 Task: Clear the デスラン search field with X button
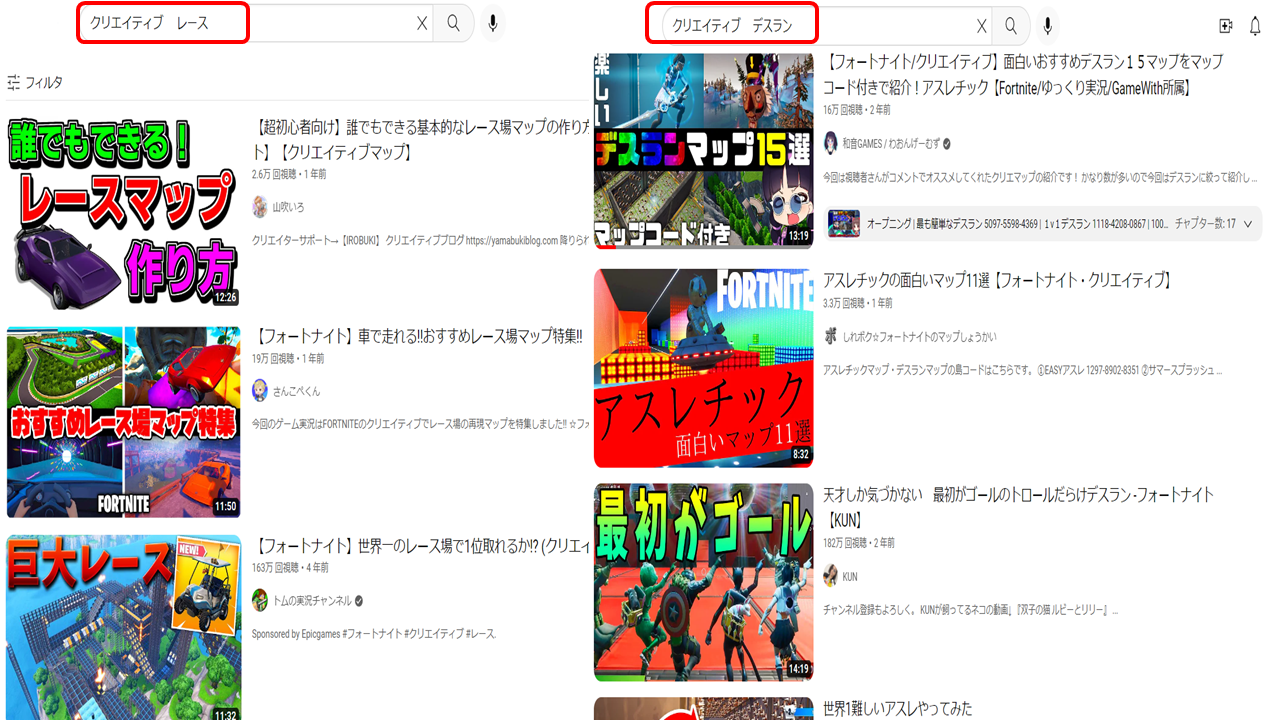(981, 25)
